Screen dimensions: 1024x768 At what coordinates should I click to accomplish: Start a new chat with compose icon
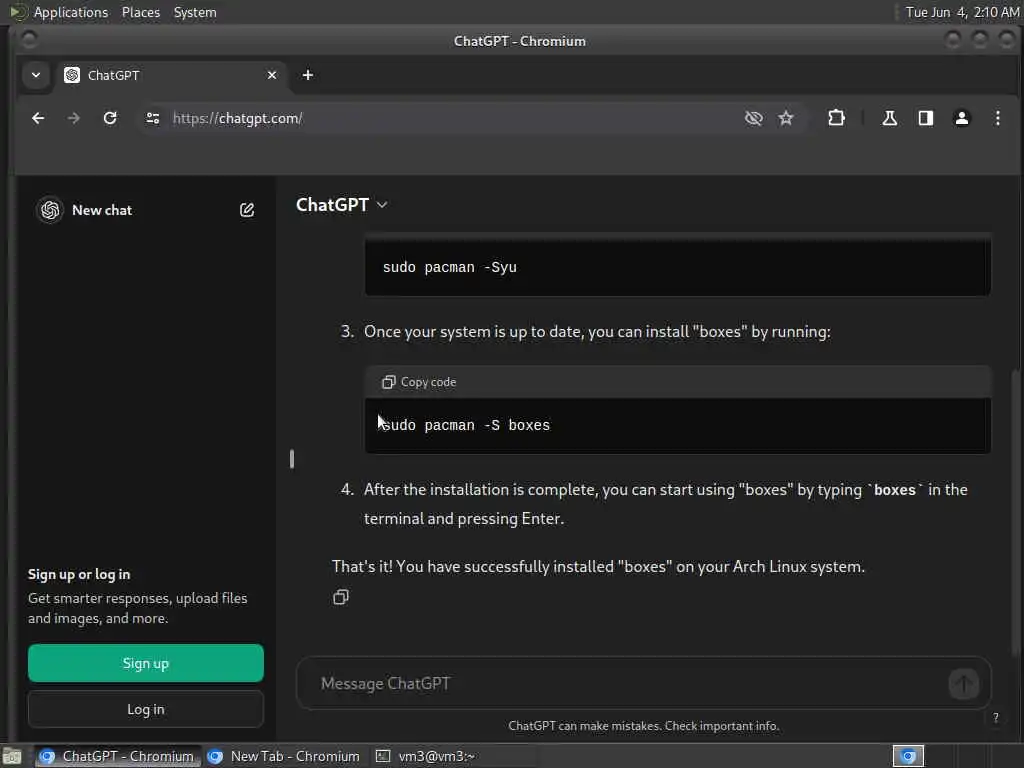pos(247,210)
